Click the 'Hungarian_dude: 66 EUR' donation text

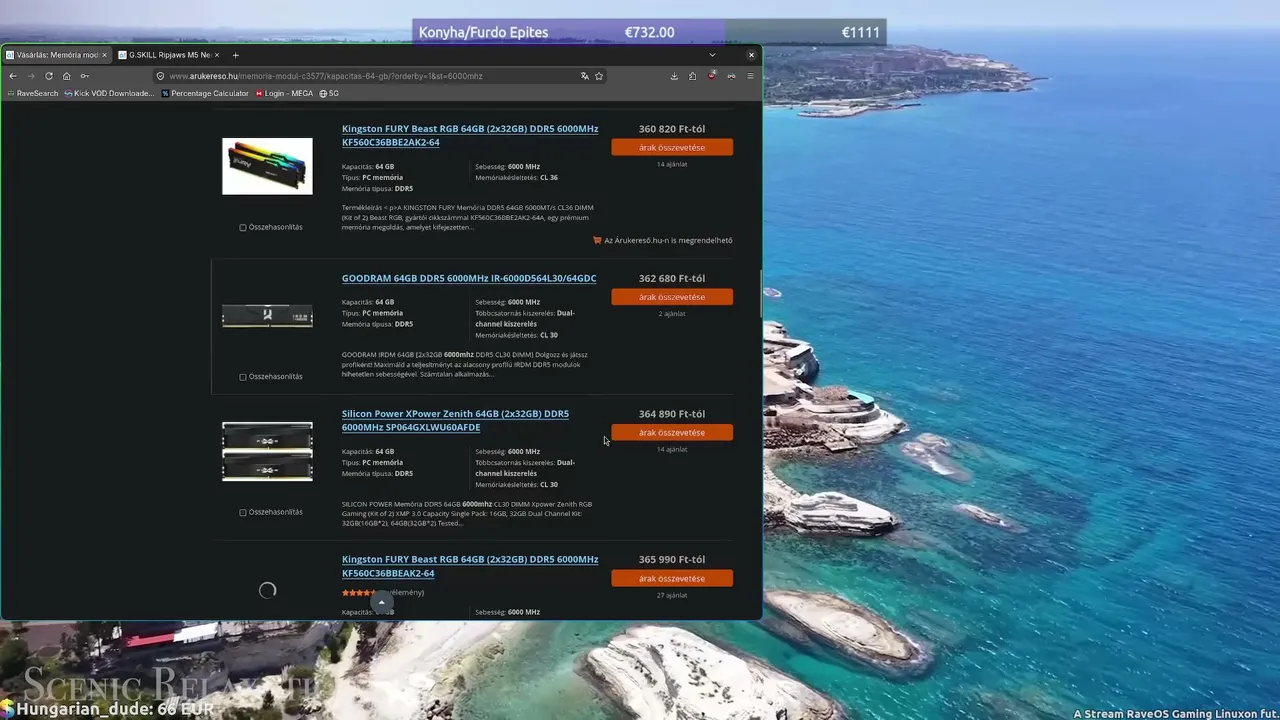click(x=115, y=709)
